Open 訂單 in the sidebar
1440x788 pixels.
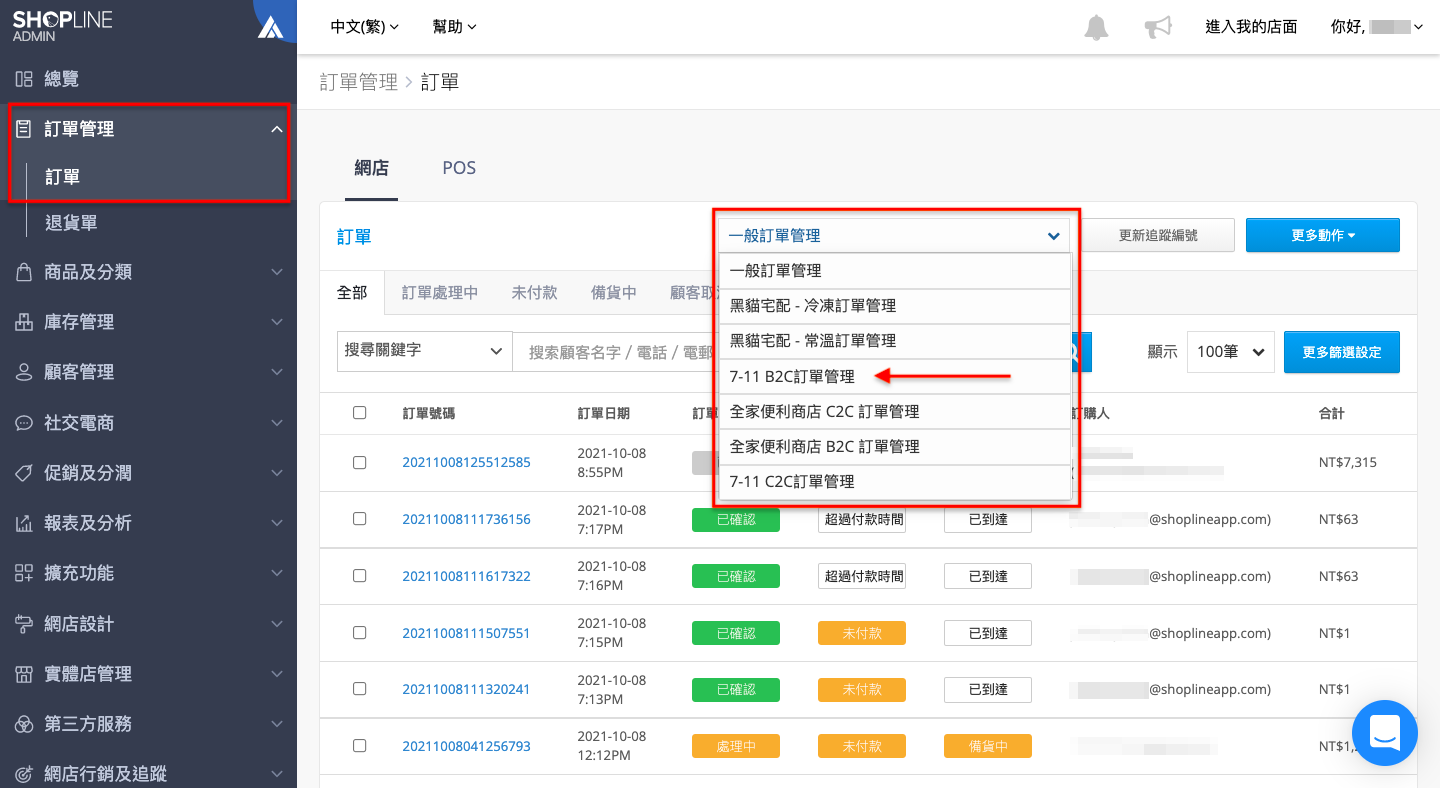pos(62,177)
